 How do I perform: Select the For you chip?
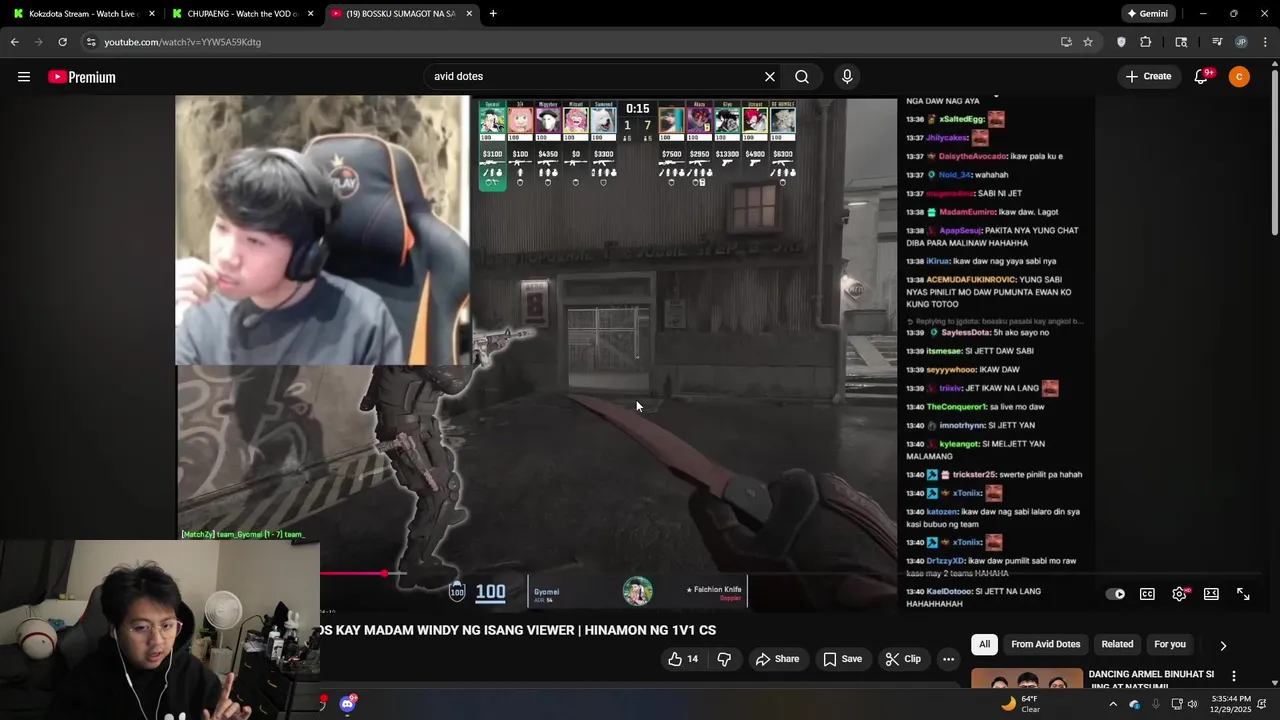1170,644
